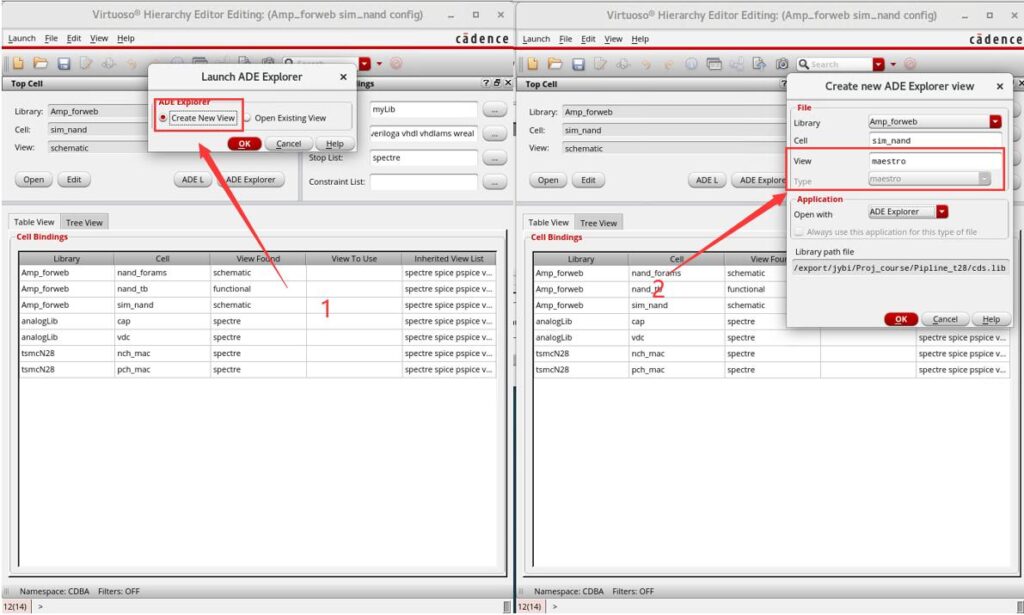The width and height of the screenshot is (1024, 615).
Task: Toggle Always use this application checkbox
Action: [x=799, y=232]
